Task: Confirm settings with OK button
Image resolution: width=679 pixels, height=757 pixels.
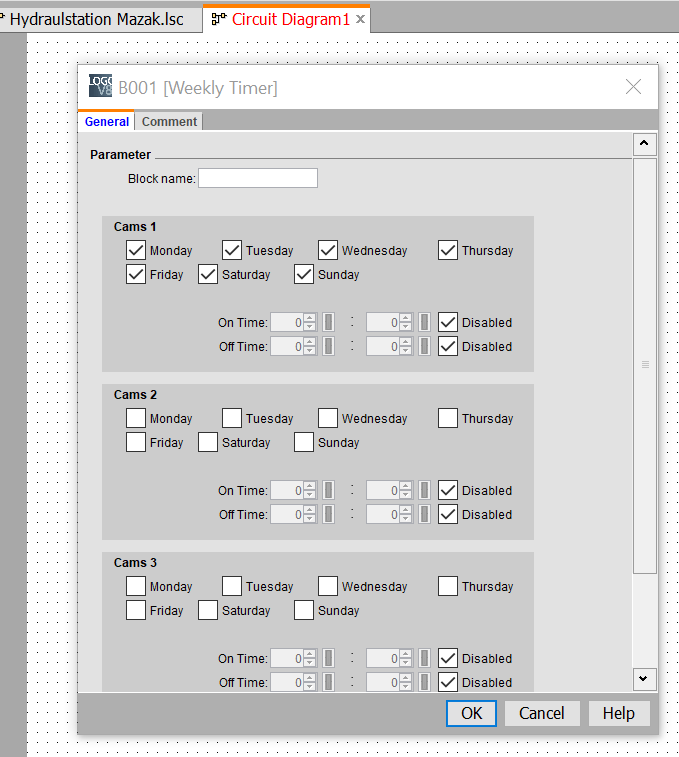Action: coord(471,714)
